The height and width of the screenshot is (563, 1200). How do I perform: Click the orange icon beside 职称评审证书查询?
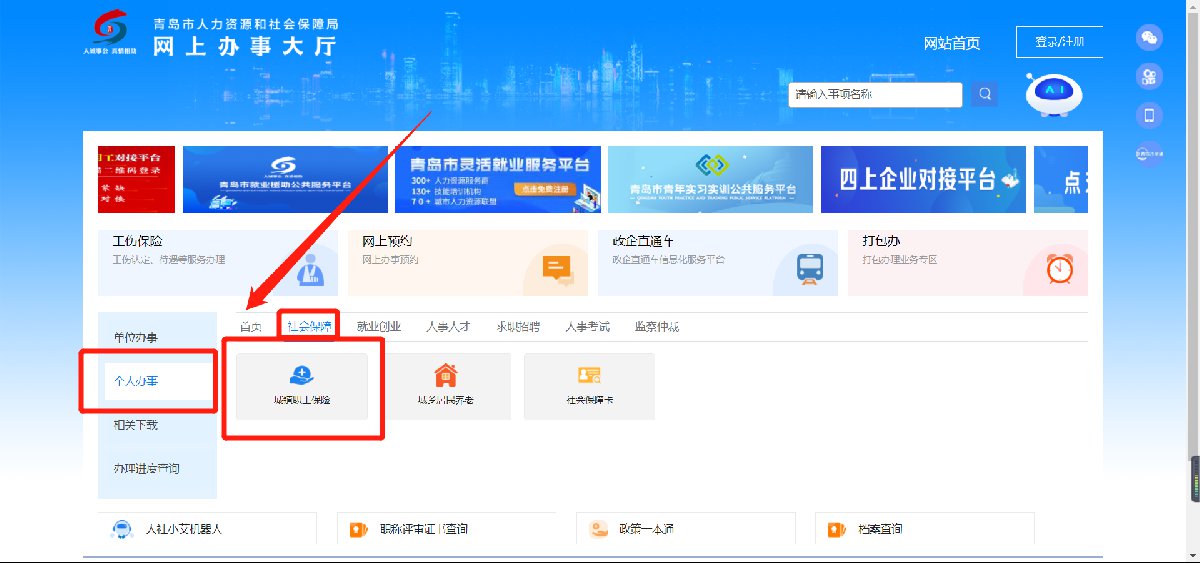[x=359, y=529]
